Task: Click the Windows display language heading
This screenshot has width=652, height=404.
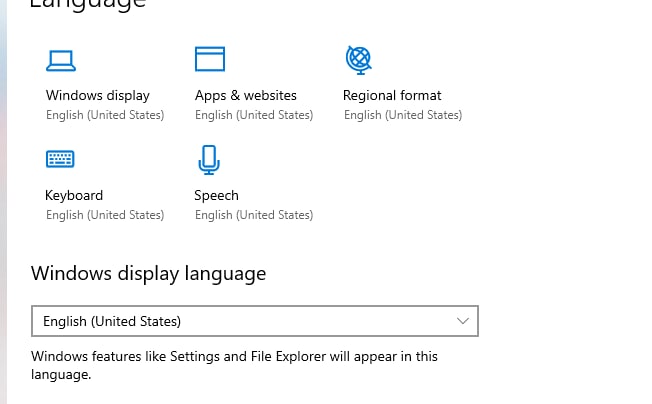Action: (148, 274)
